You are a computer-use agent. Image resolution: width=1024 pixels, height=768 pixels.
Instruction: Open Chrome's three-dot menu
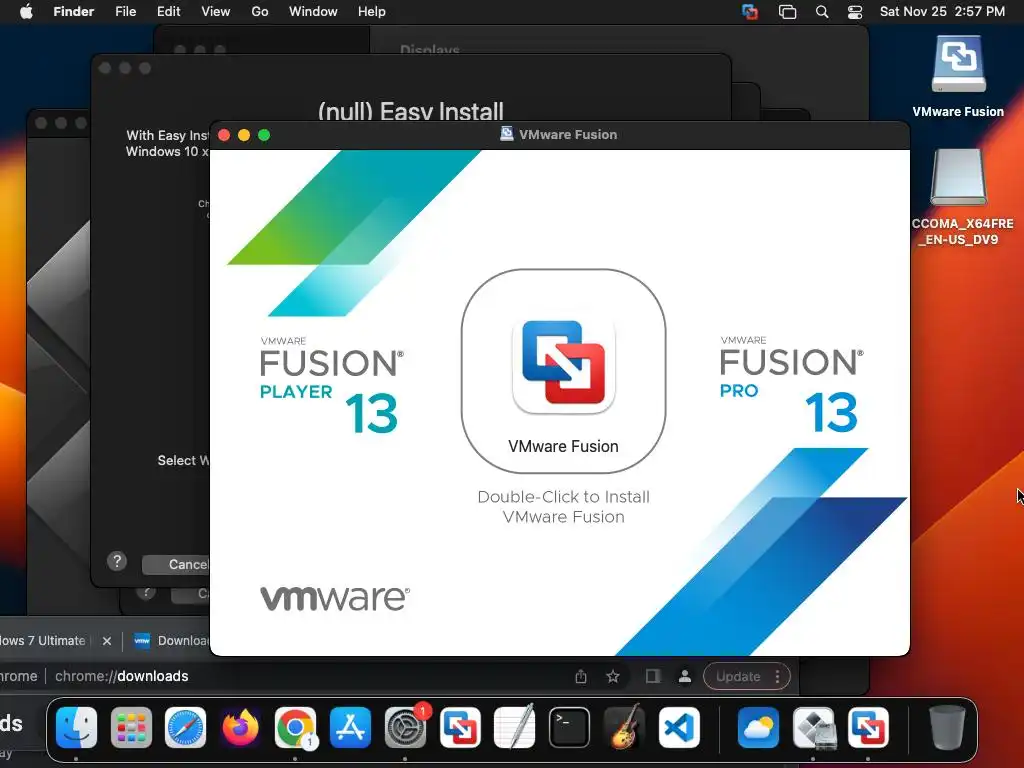[777, 677]
